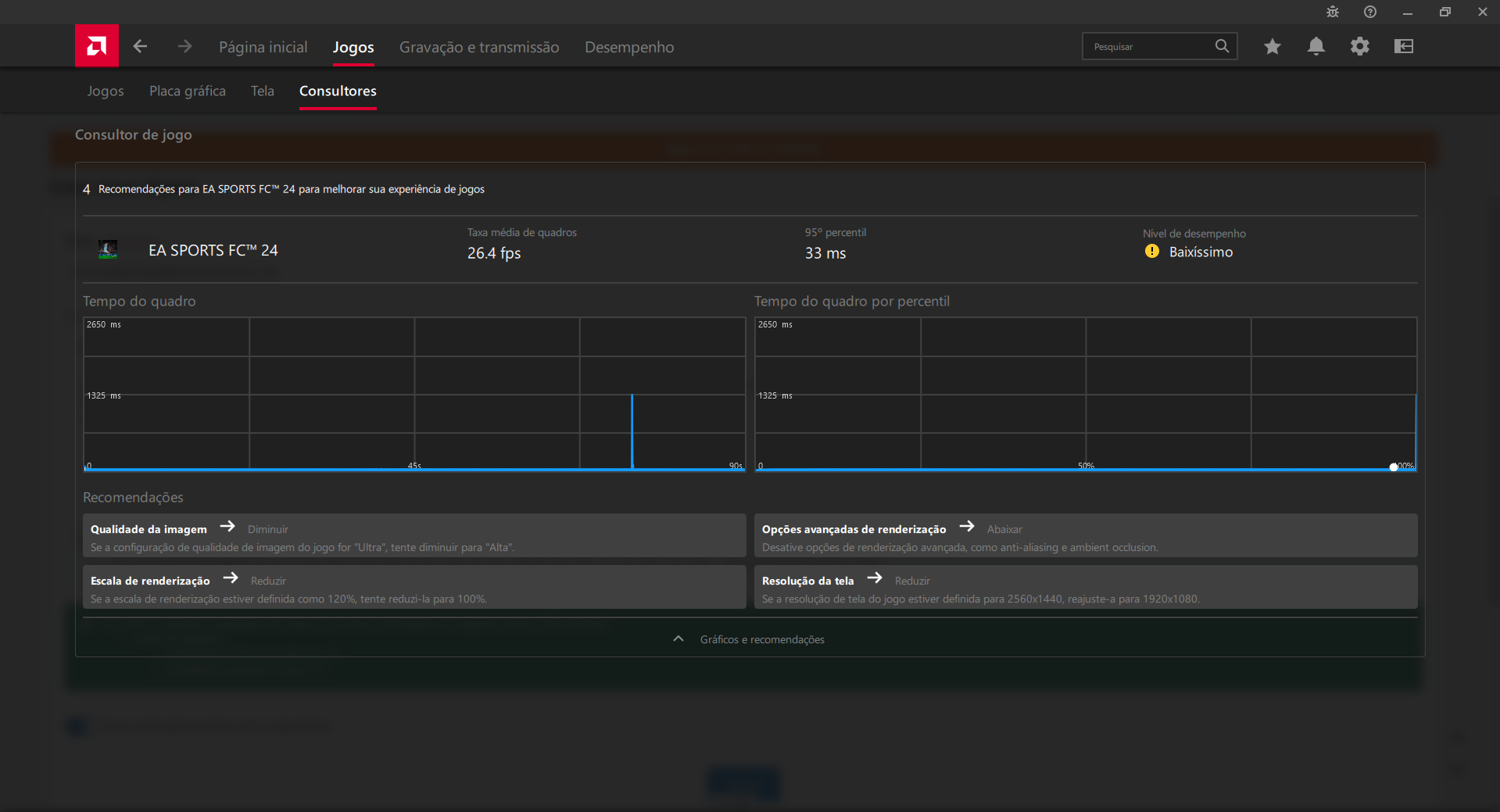Click Opções avançadas de renderização recommendation
1500x812 pixels.
point(1086,535)
